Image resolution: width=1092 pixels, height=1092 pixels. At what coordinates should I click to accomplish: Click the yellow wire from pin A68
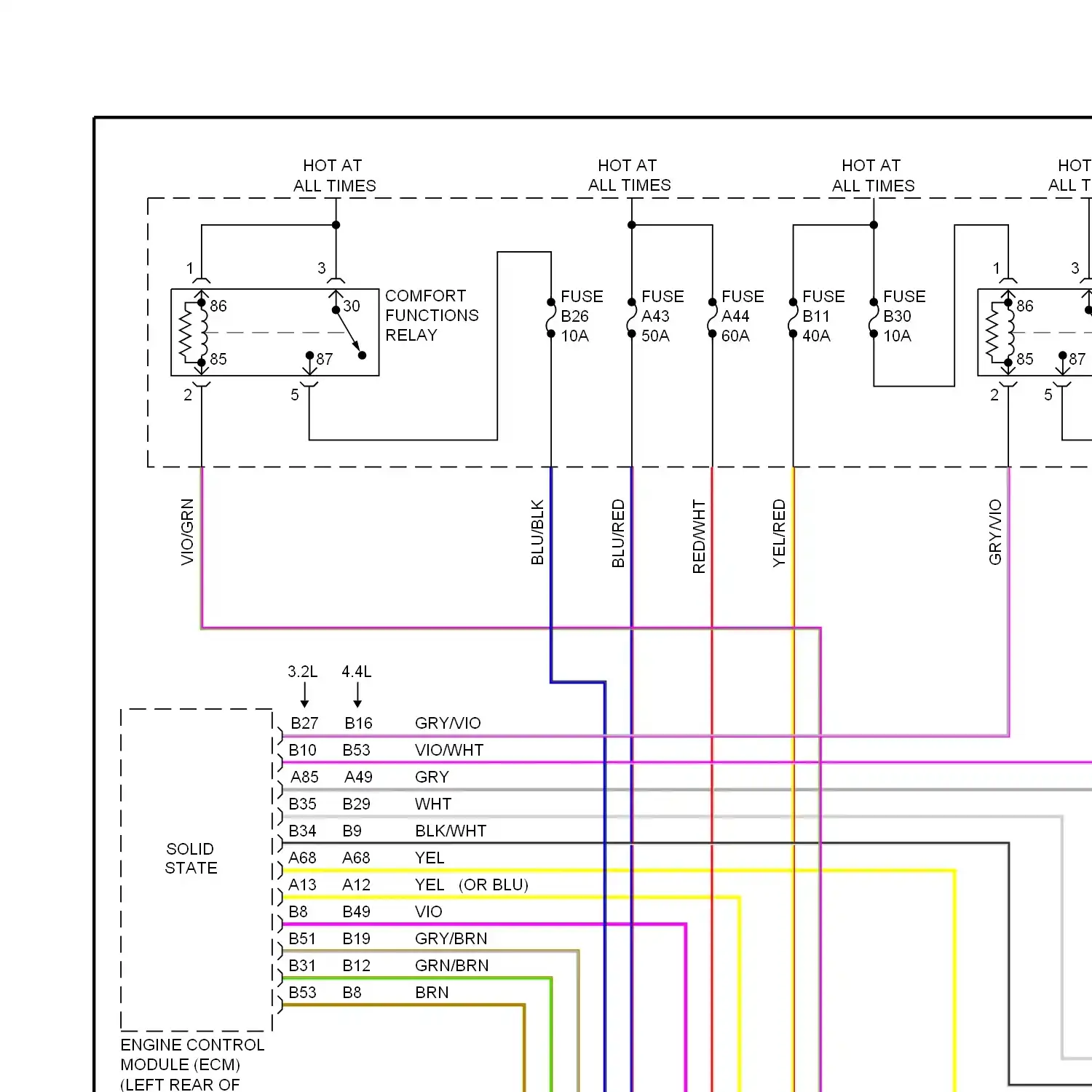pyautogui.click(x=619, y=871)
